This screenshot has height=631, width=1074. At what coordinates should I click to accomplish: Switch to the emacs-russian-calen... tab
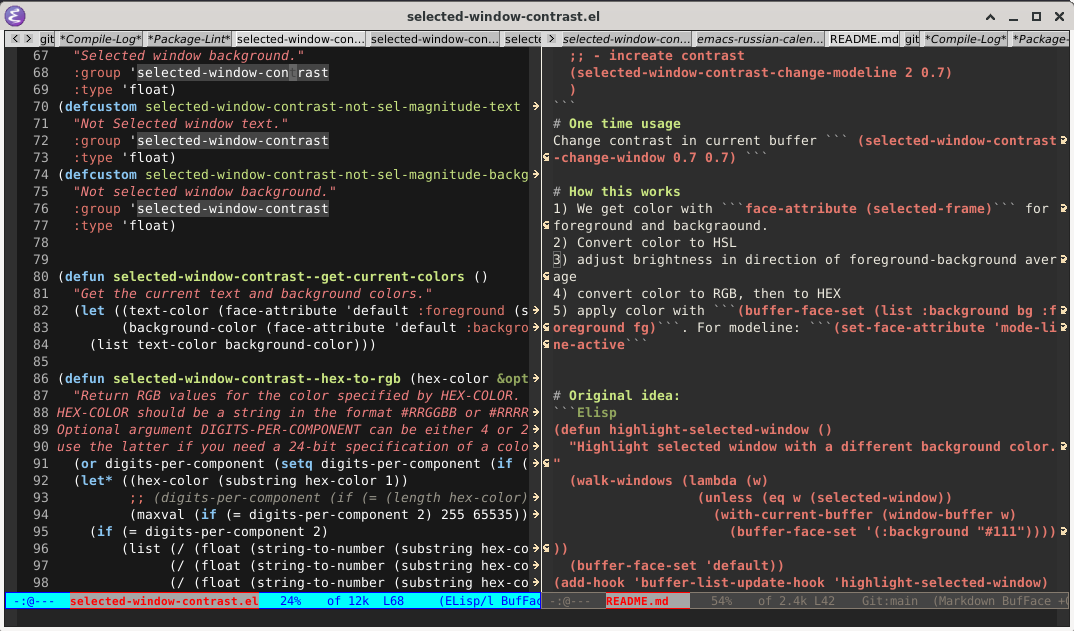[x=760, y=39]
